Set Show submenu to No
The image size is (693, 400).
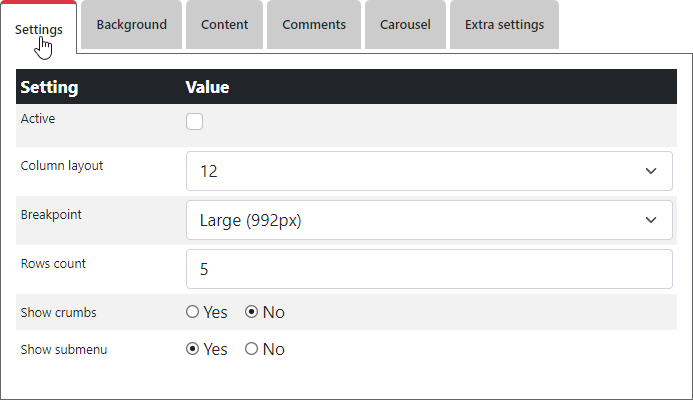click(252, 349)
